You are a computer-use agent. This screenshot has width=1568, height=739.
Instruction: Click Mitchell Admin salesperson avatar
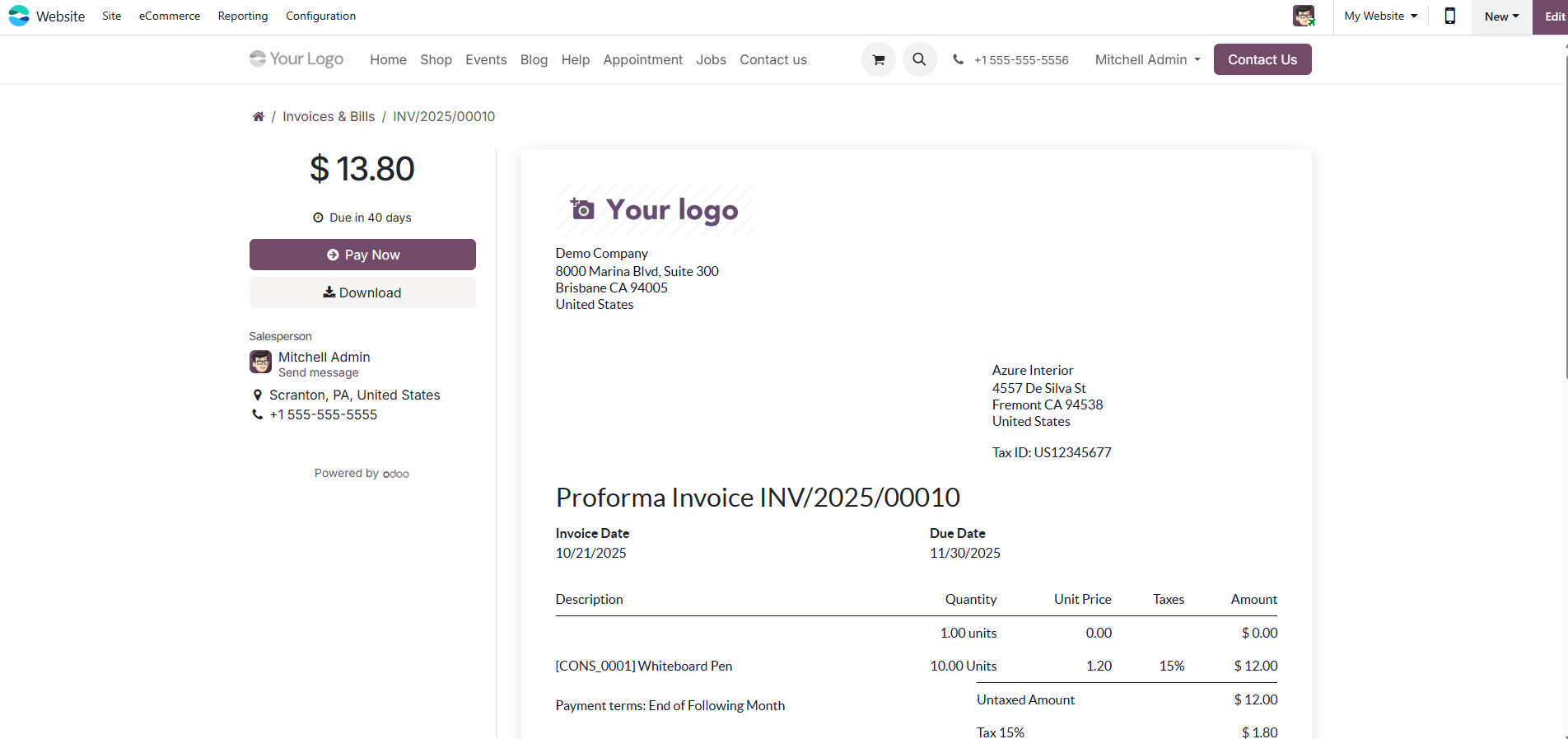pos(260,362)
